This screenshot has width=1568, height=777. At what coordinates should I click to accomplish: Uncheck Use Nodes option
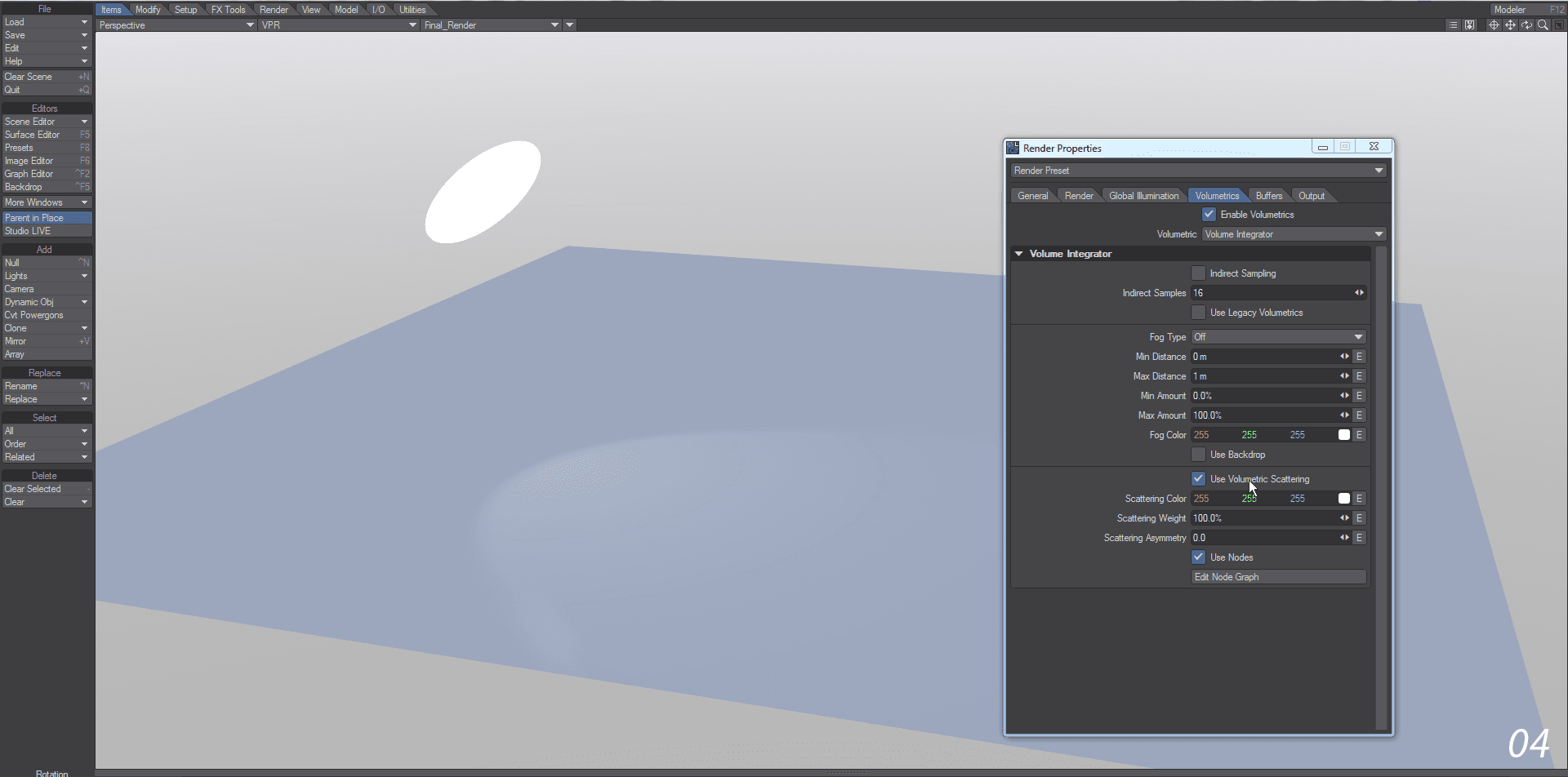click(1198, 557)
